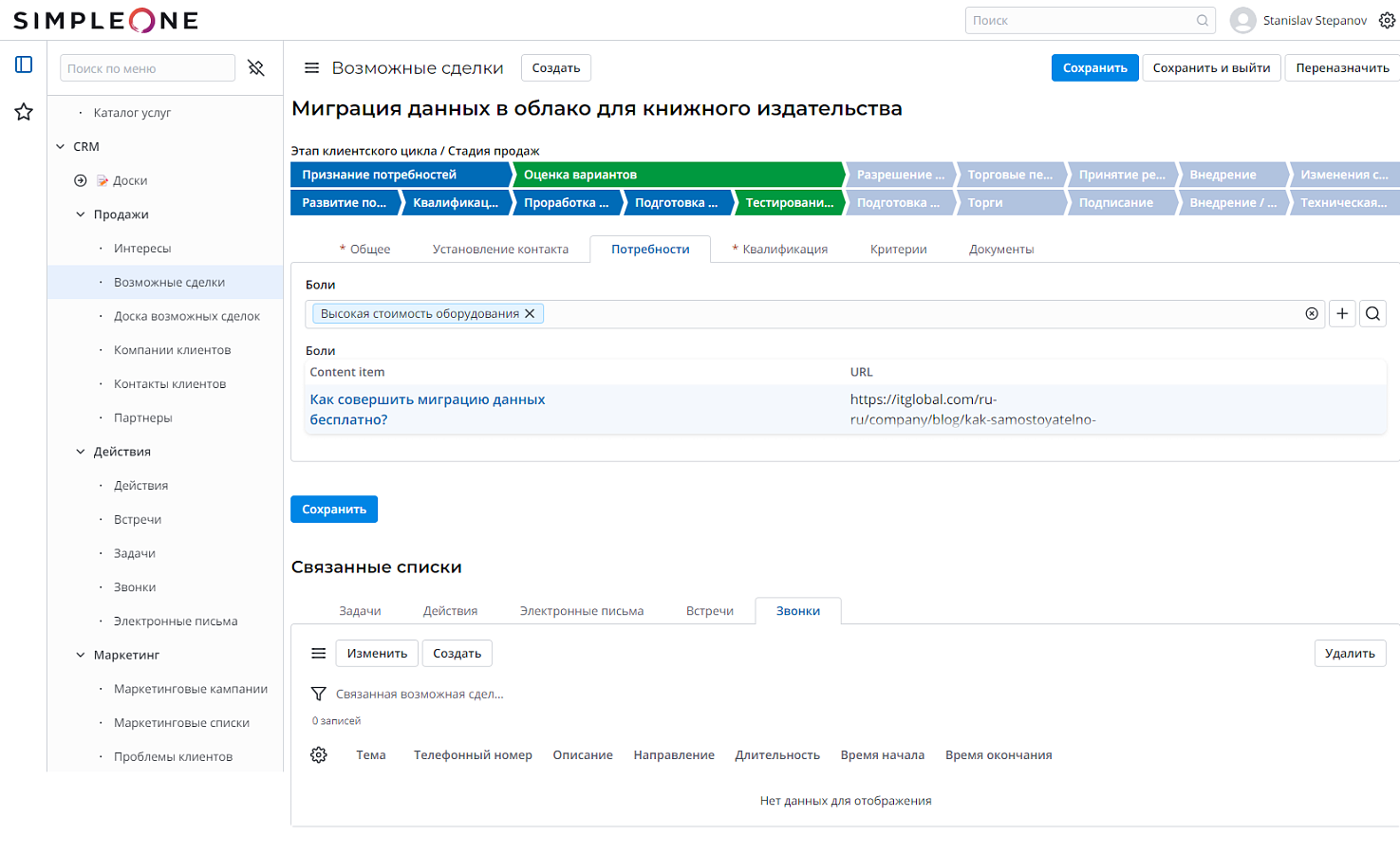The height and width of the screenshot is (854, 1400).
Task: Open the Возможные сделки hamburger menu
Action: click(311, 68)
